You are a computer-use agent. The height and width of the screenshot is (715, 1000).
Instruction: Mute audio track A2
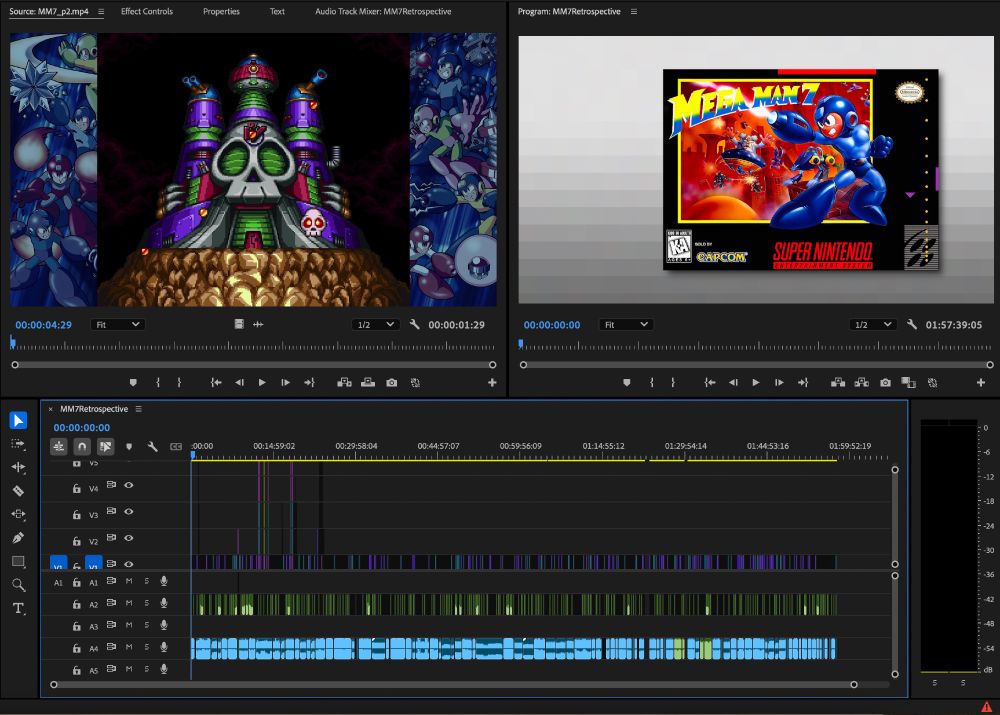tap(129, 603)
